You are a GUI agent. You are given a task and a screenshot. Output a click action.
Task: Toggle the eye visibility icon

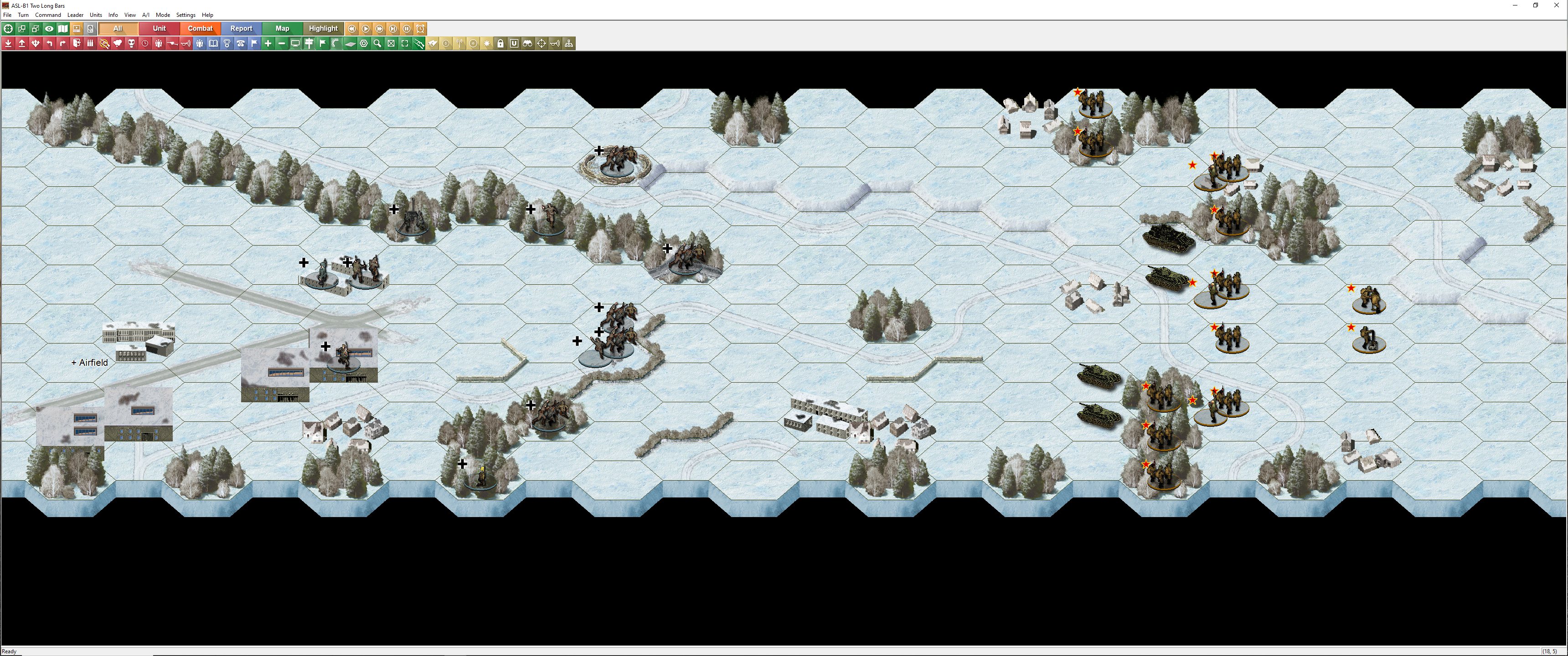[49, 29]
